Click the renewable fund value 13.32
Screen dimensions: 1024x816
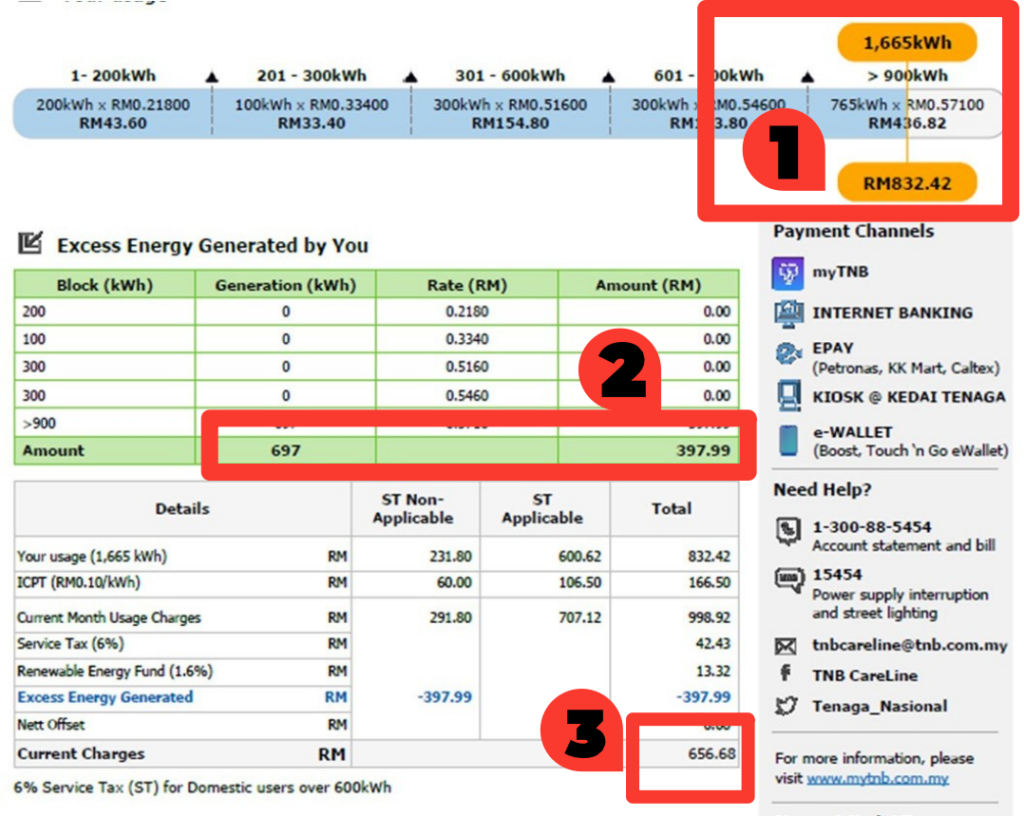[x=712, y=671]
